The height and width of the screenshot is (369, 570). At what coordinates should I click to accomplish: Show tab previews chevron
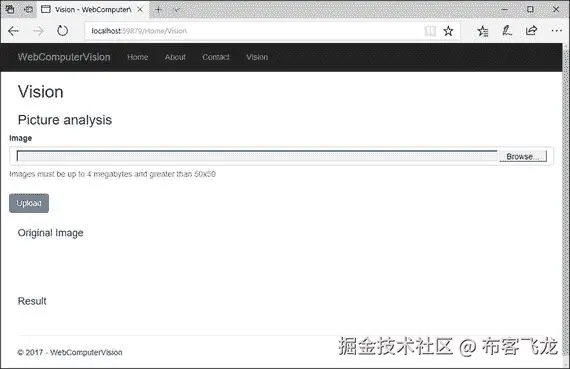(177, 10)
